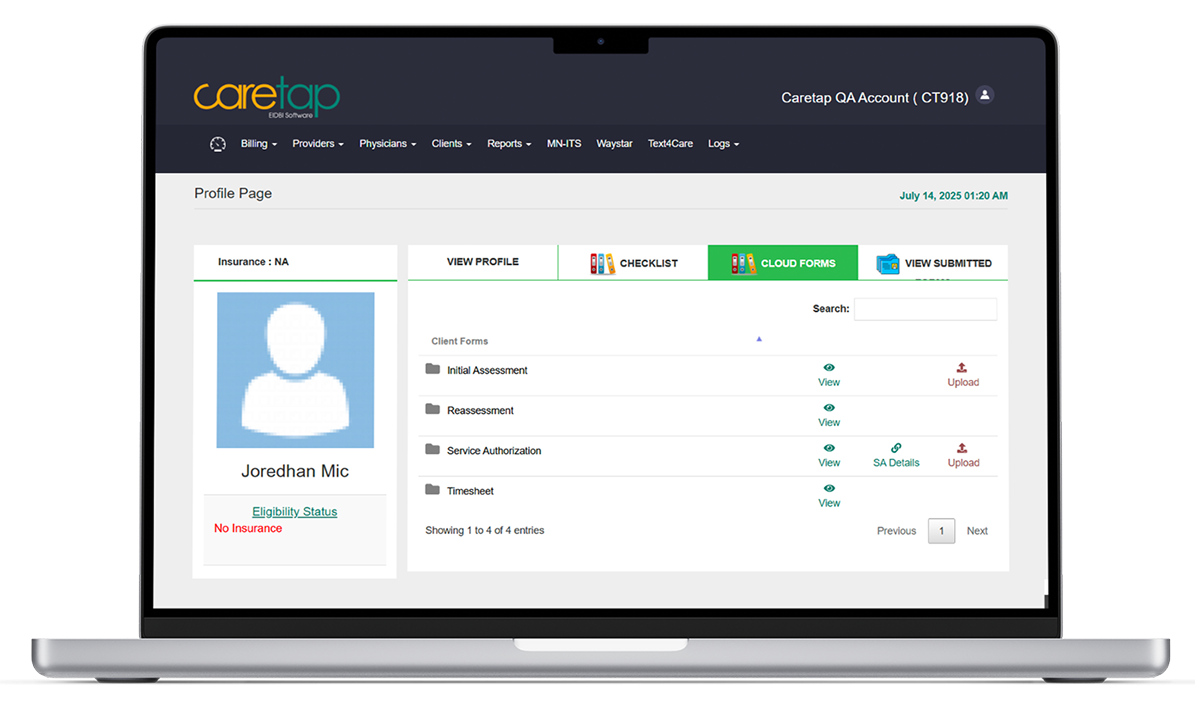Switch to the View Profile tab
This screenshot has width=1195, height=708.
482,261
